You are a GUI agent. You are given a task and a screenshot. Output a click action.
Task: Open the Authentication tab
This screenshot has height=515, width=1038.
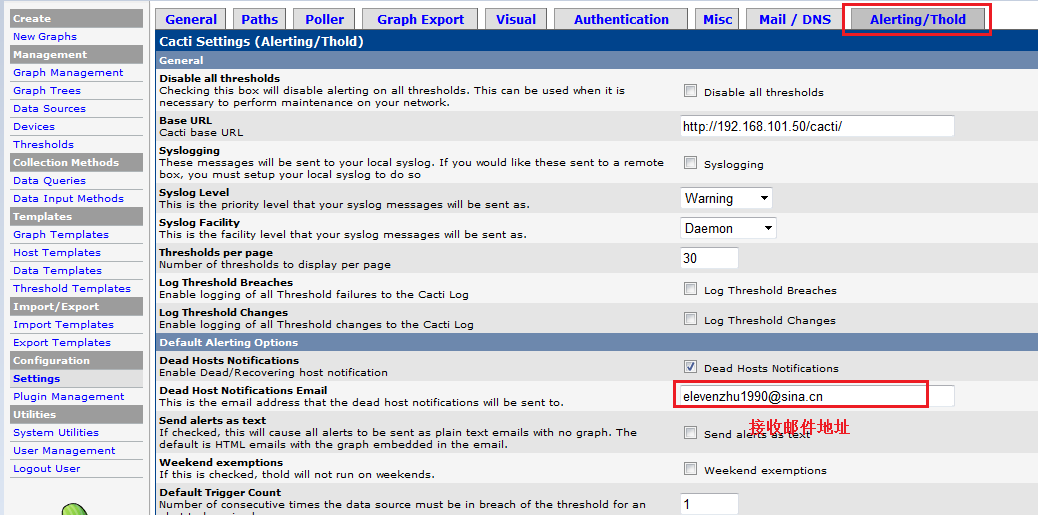621,19
